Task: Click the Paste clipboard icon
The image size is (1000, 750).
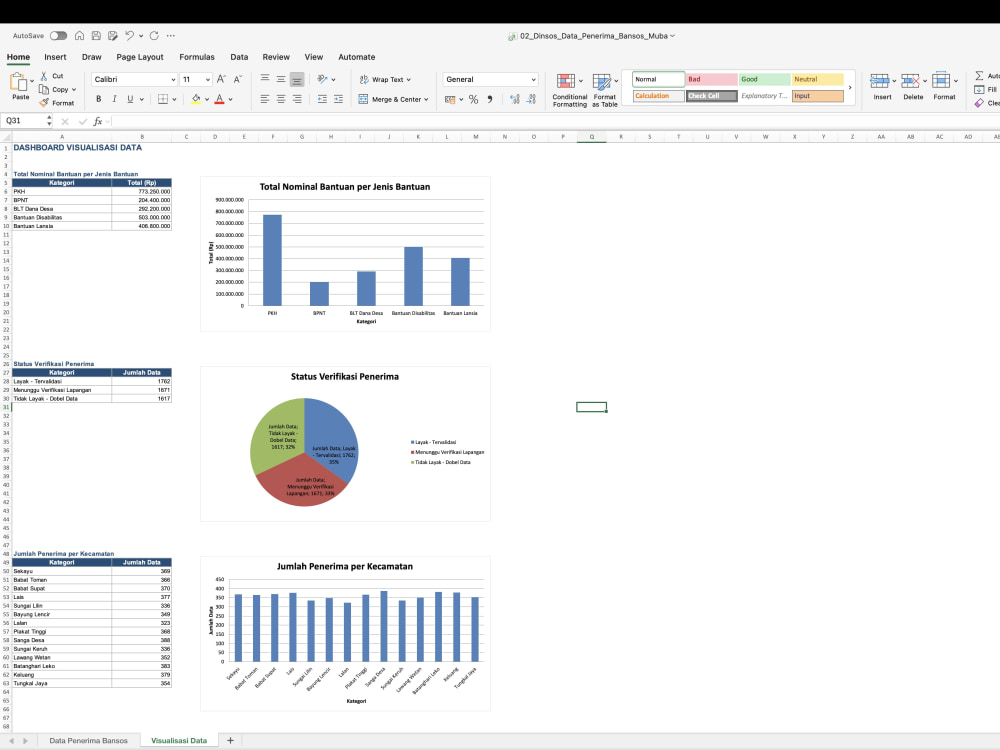Action: pyautogui.click(x=18, y=82)
